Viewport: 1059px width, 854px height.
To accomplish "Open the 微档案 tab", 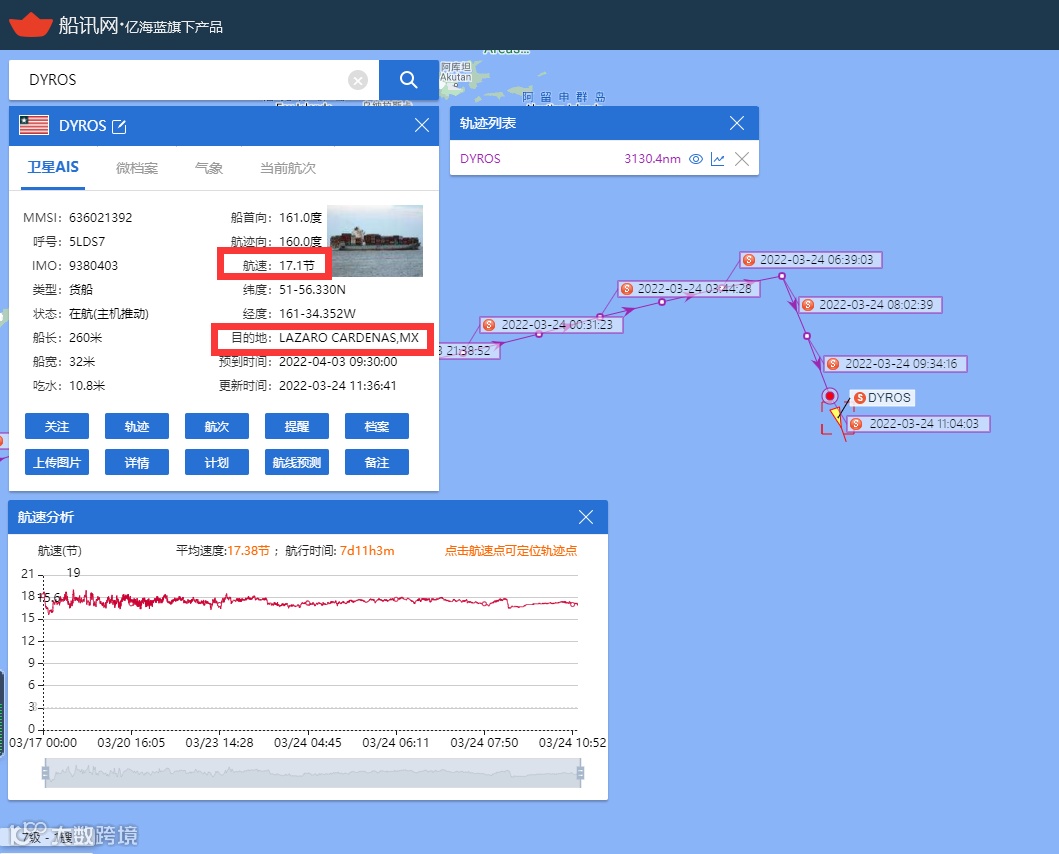I will click(136, 168).
